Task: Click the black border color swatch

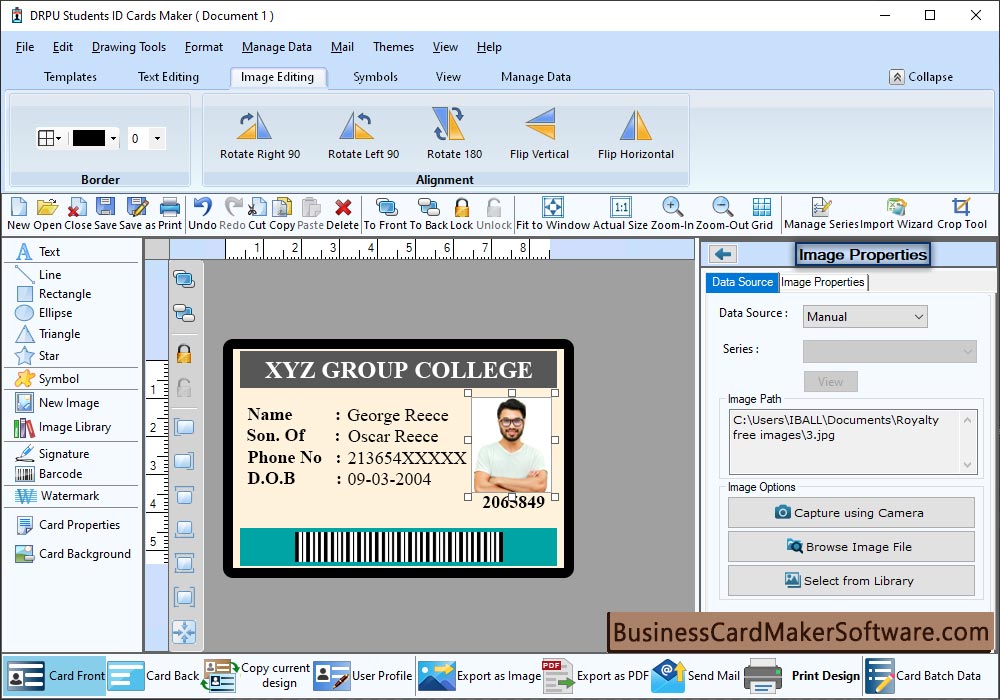Action: pos(89,138)
